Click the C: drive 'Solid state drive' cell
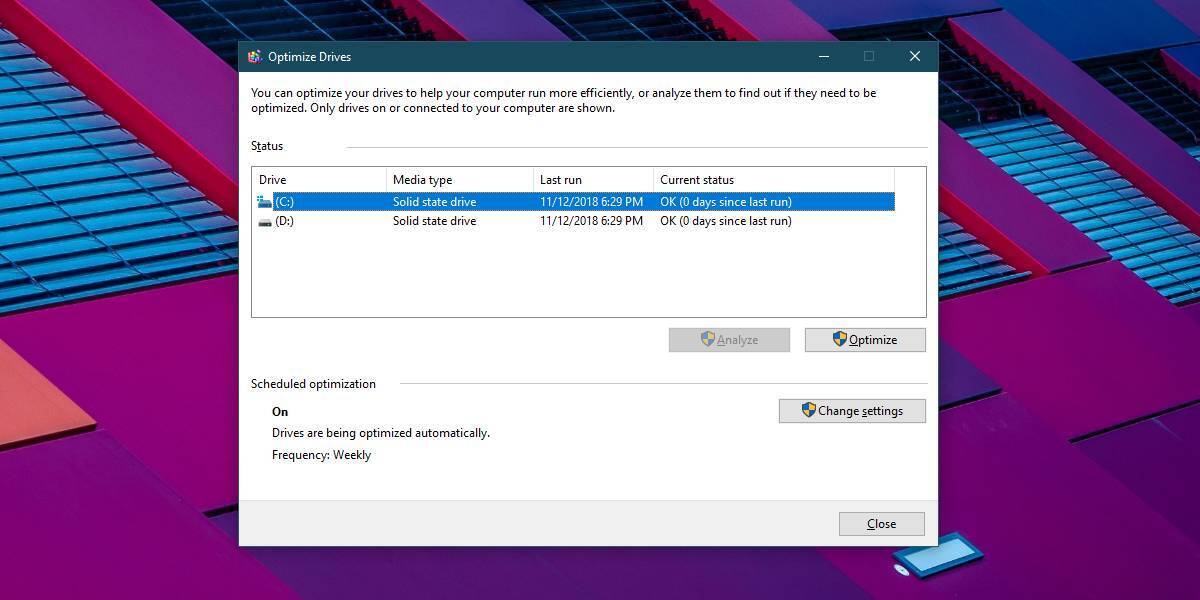Image resolution: width=1200 pixels, height=600 pixels. (x=434, y=202)
